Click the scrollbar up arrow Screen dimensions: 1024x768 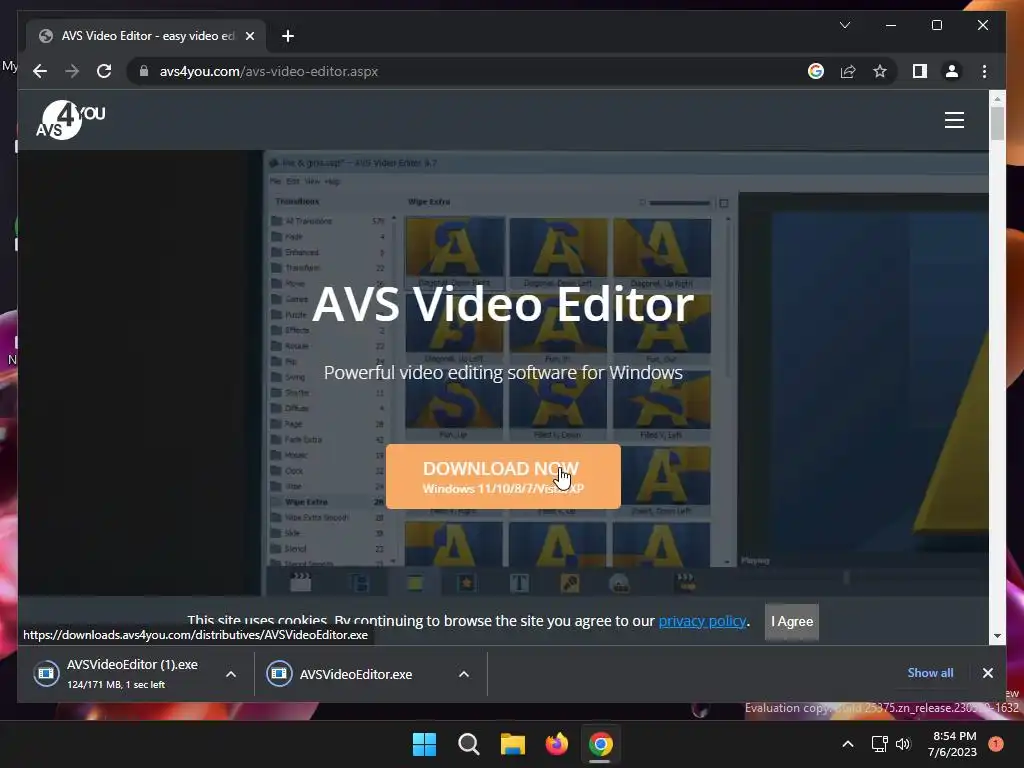997,99
